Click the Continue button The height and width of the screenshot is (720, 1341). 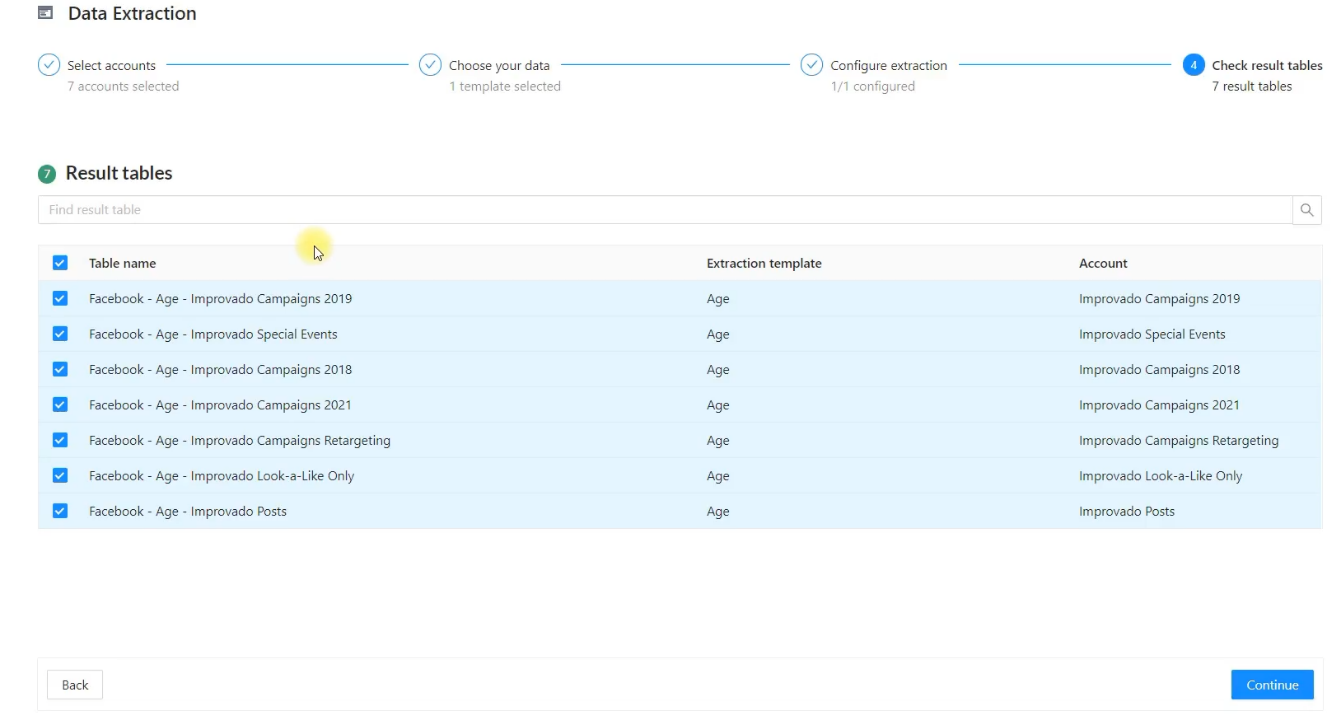coord(1272,685)
